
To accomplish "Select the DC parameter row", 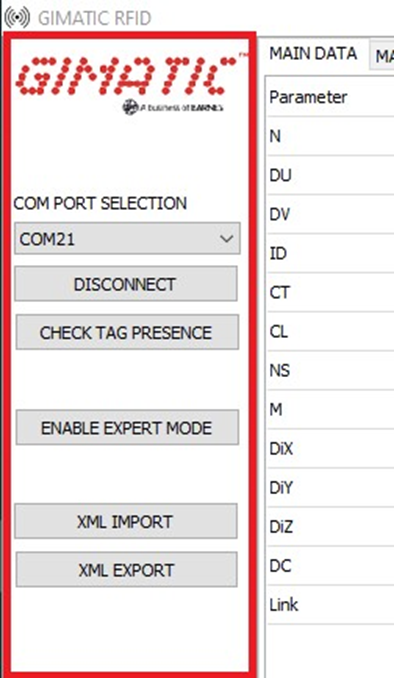I will [x=330, y=566].
